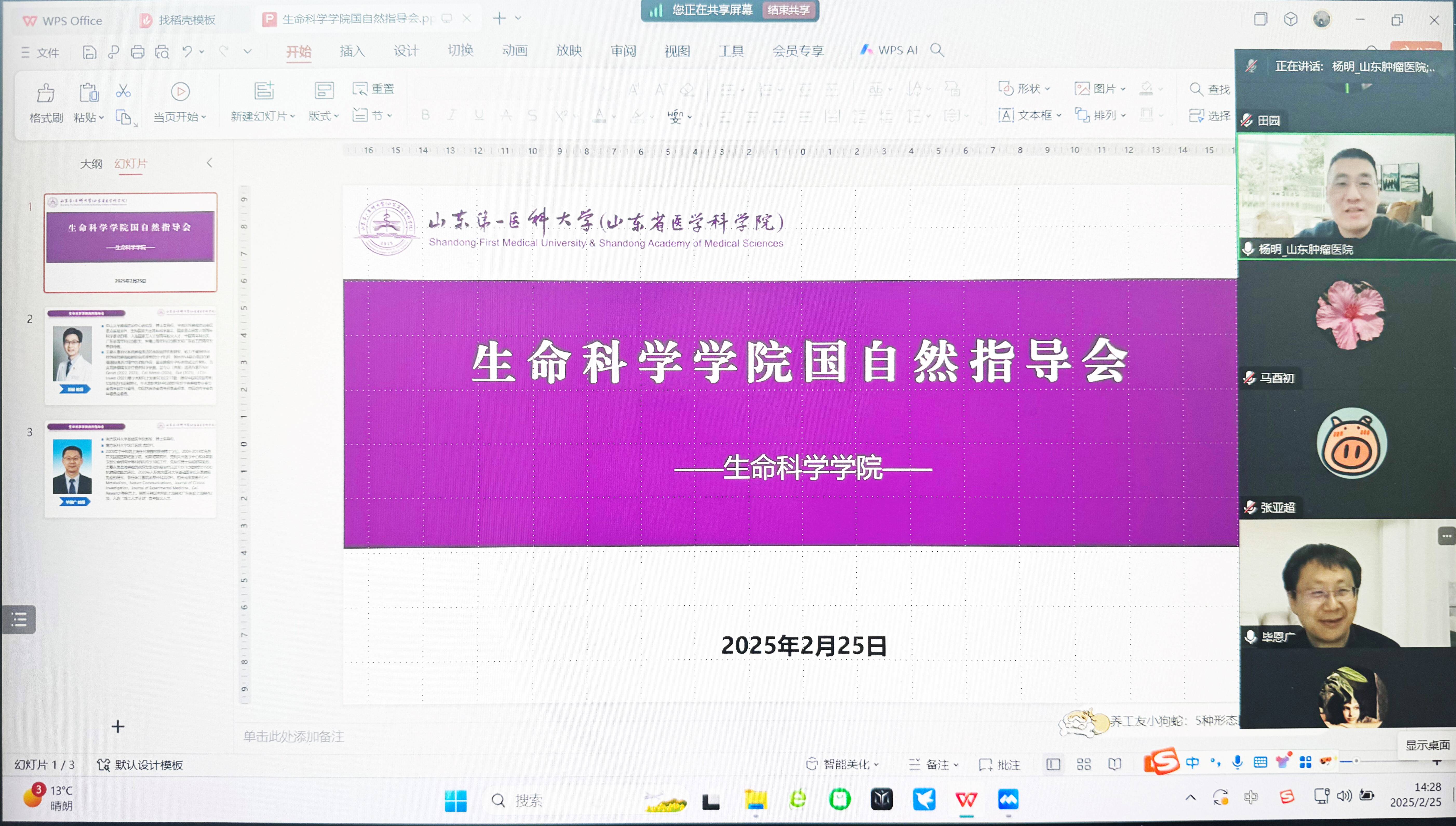Toggle Sogou Chinese/English 中 mode
This screenshot has height=826, width=1456.
click(1192, 762)
